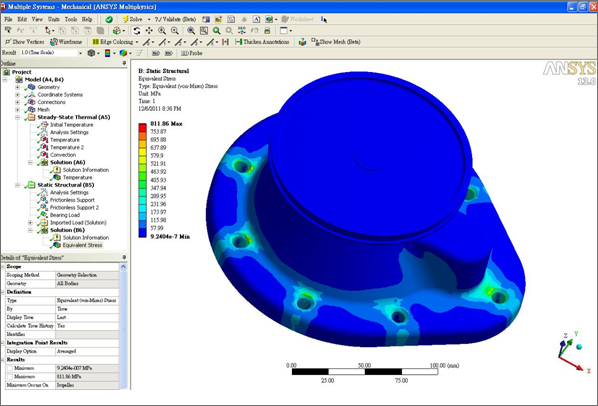
Task: Click the green checkmark toolbar icon
Action: pyautogui.click(x=109, y=19)
